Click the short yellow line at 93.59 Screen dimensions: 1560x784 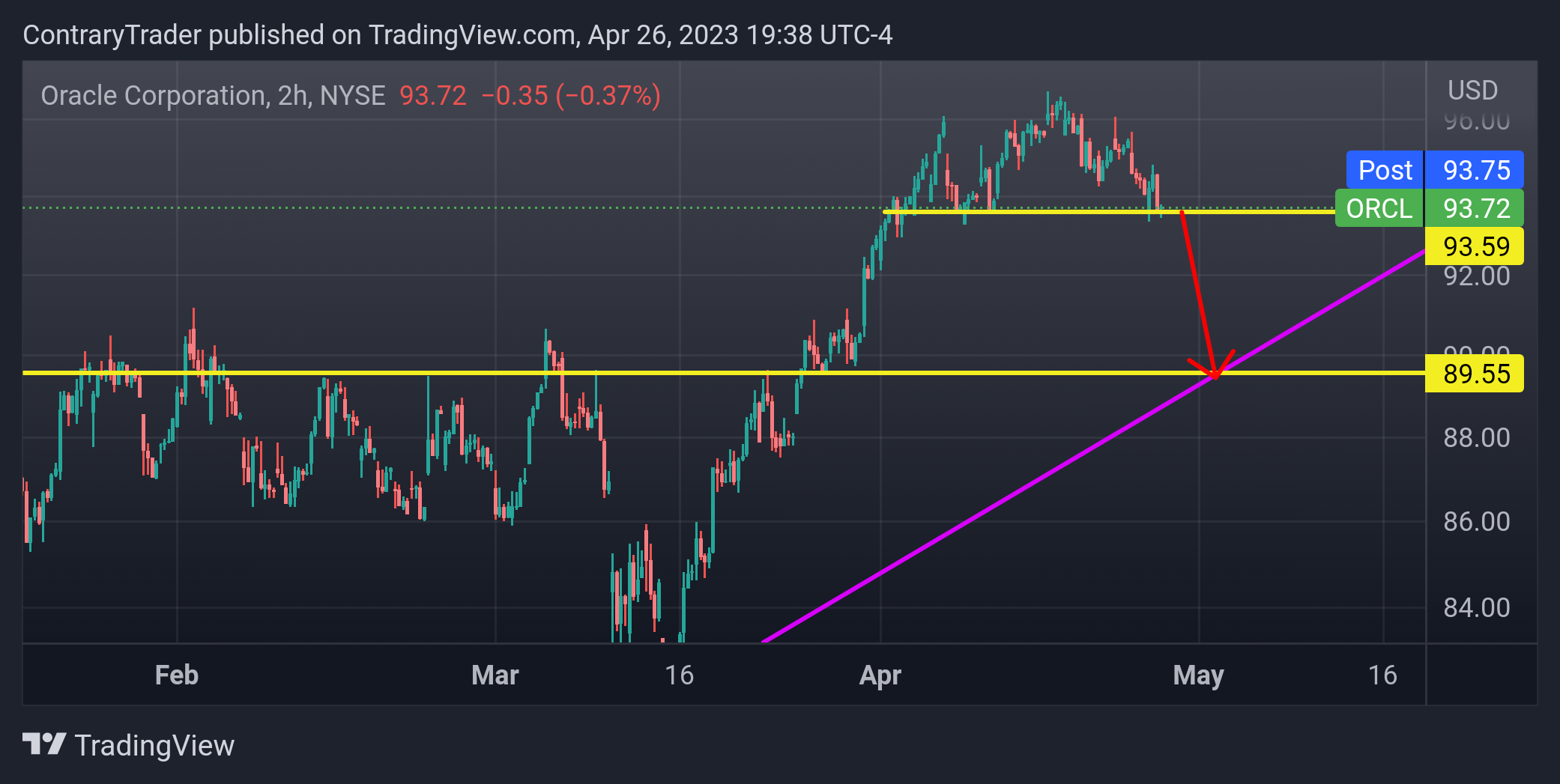pyautogui.click(x=1109, y=212)
